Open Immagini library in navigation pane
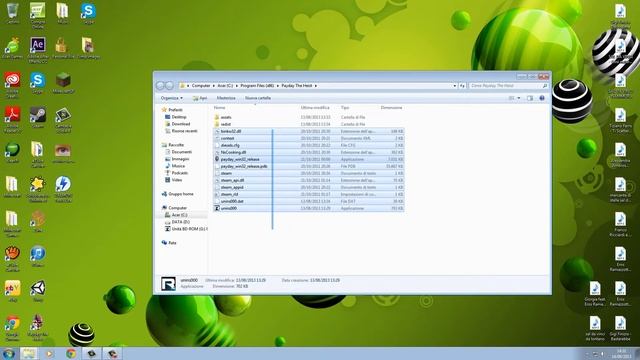Viewport: 640px width, 360px height. (177, 159)
